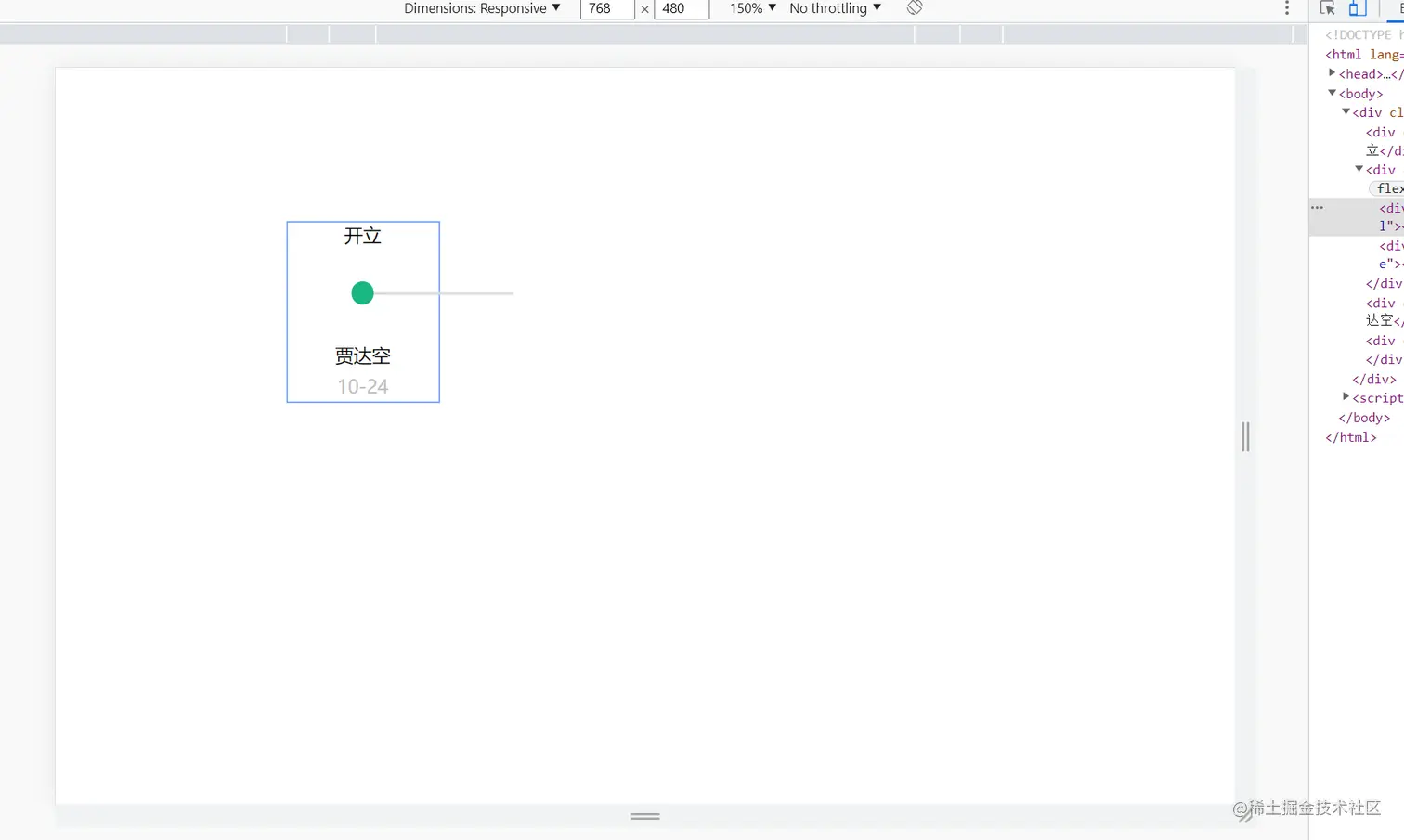Image resolution: width=1404 pixels, height=840 pixels.
Task: Click the green timeline step dot
Action: click(x=362, y=293)
